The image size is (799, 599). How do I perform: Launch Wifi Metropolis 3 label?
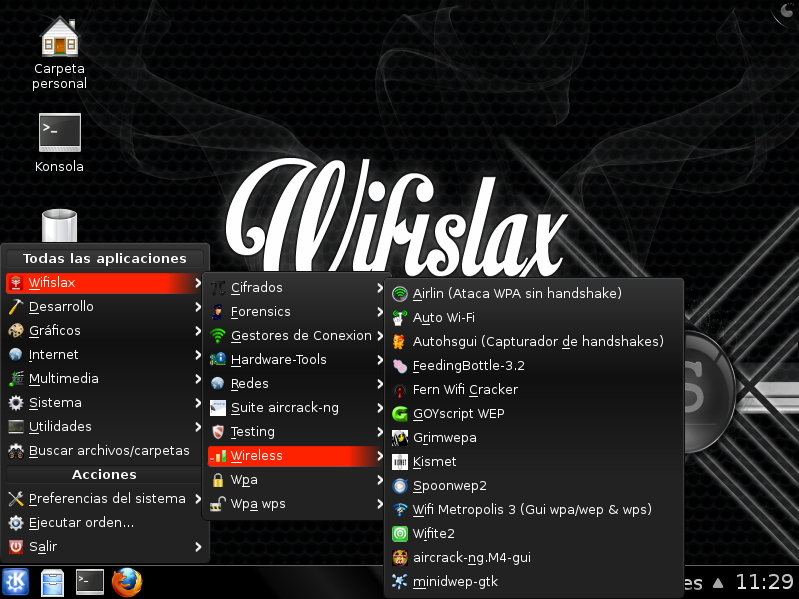[x=532, y=509]
